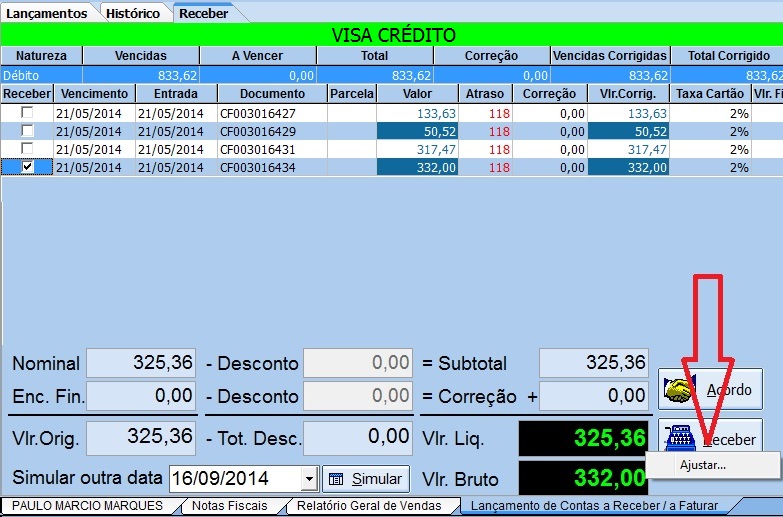The image size is (783, 517).
Task: Select the Receber tab at top
Action: click(204, 13)
